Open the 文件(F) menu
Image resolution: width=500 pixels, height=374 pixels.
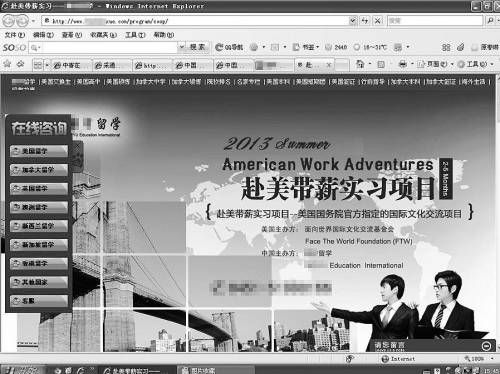[15, 35]
